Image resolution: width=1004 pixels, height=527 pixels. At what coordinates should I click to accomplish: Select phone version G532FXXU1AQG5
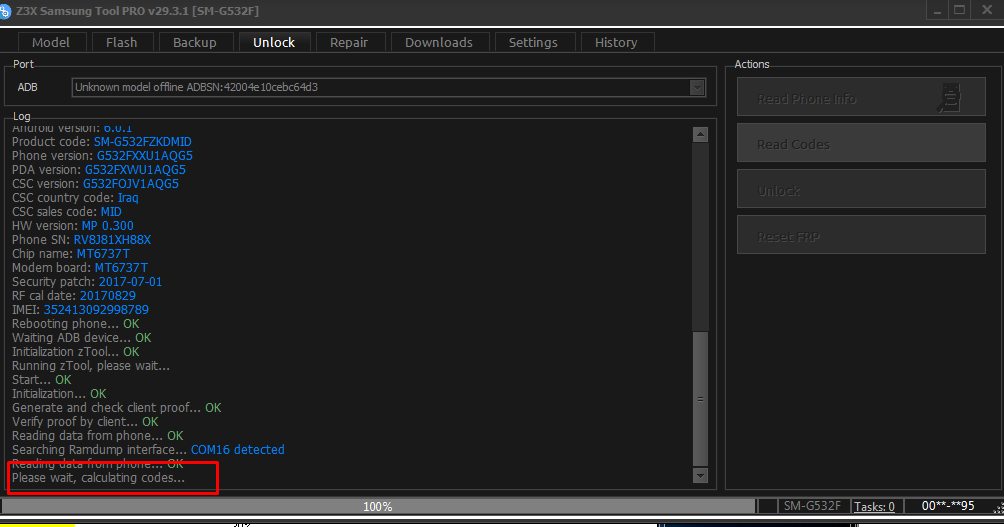(x=145, y=156)
